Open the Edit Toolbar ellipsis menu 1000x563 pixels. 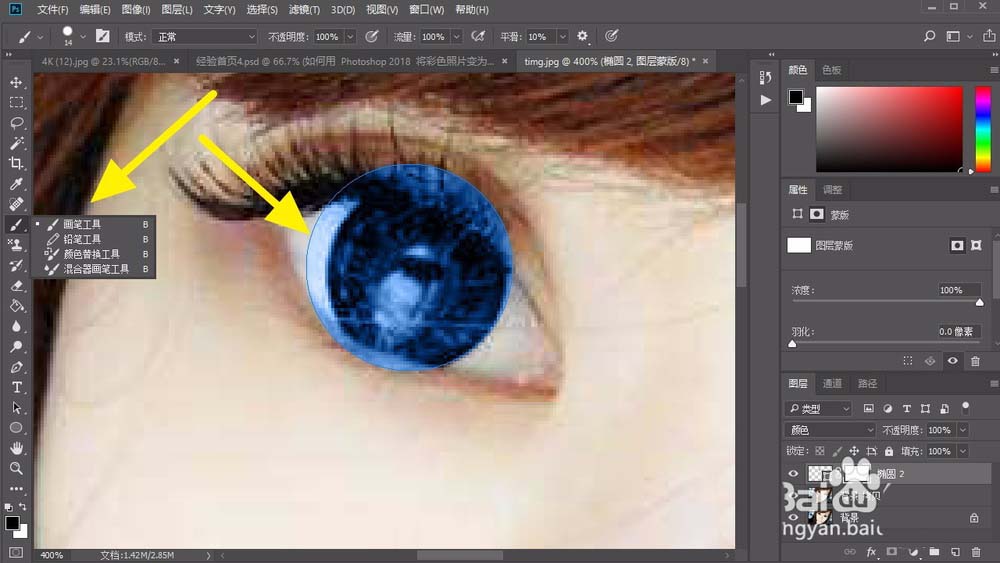point(16,488)
